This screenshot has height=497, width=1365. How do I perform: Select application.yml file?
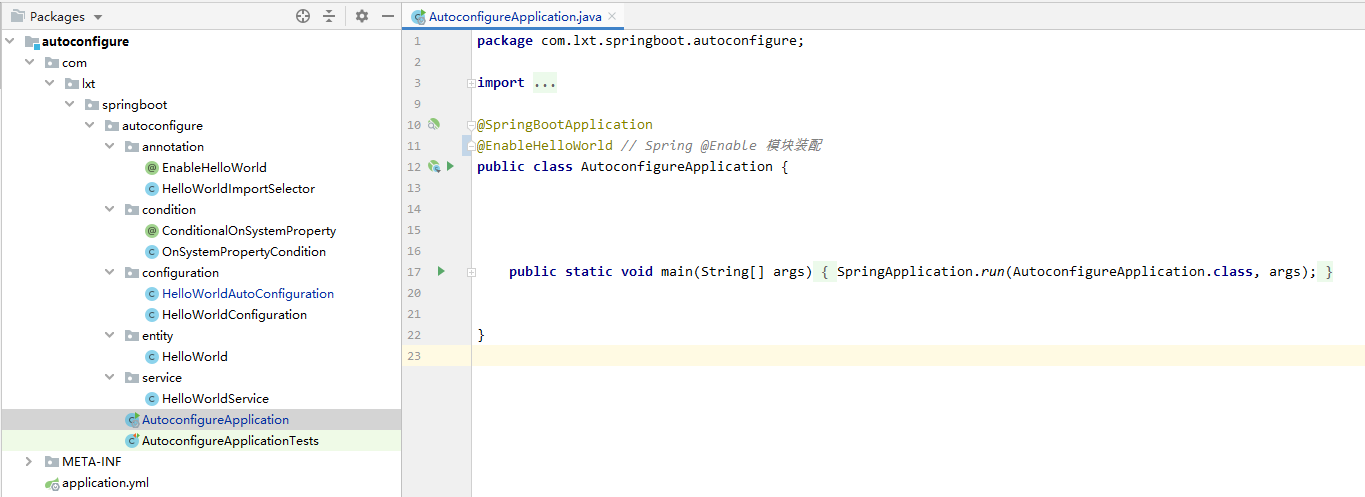tap(105, 482)
